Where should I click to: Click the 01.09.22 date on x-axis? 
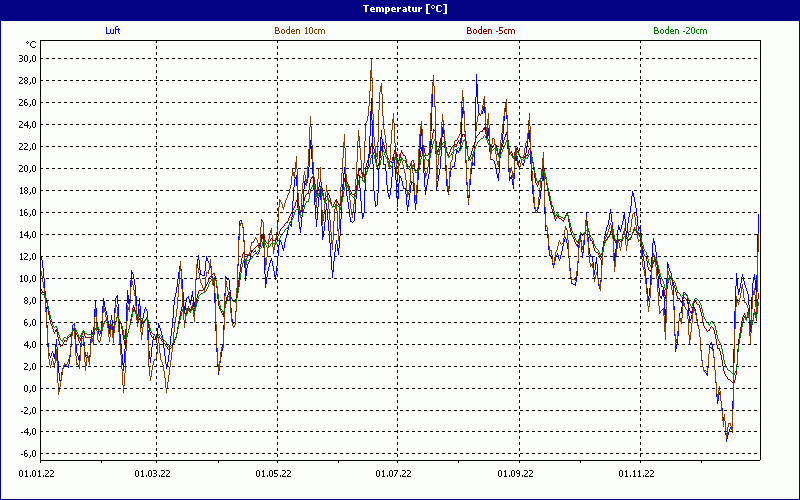(516, 473)
